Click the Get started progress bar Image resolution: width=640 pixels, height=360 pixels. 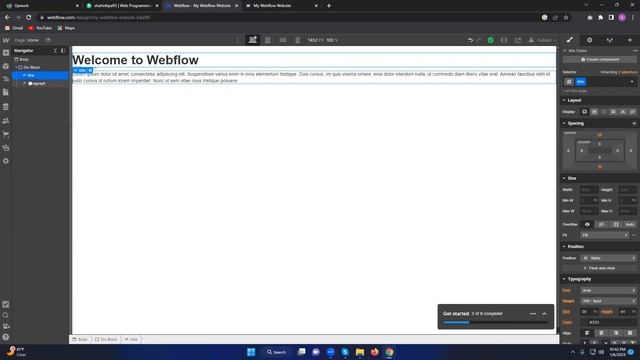tap(496, 322)
